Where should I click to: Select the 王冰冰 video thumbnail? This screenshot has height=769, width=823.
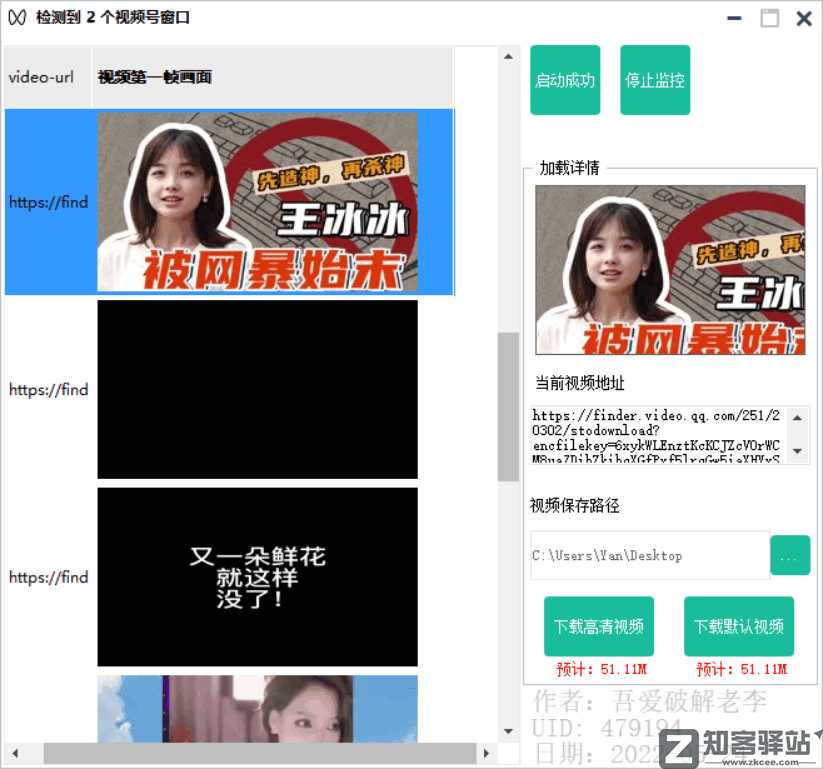[257, 202]
